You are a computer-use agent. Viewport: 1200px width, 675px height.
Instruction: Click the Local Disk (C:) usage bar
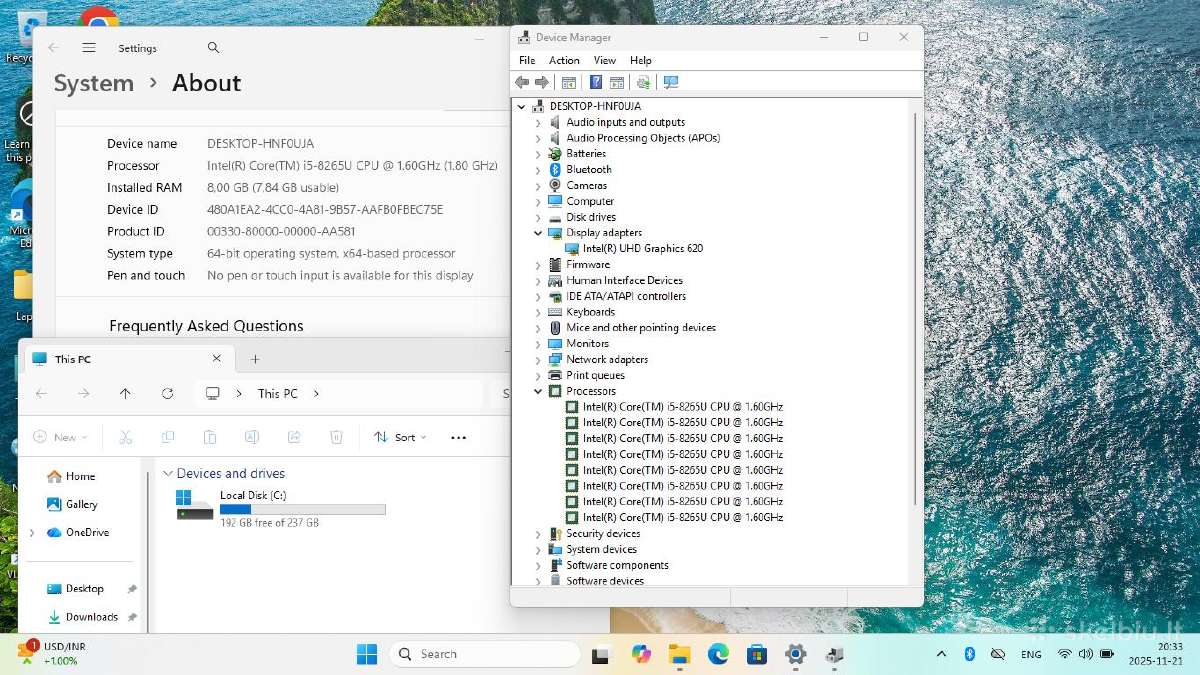[303, 510]
